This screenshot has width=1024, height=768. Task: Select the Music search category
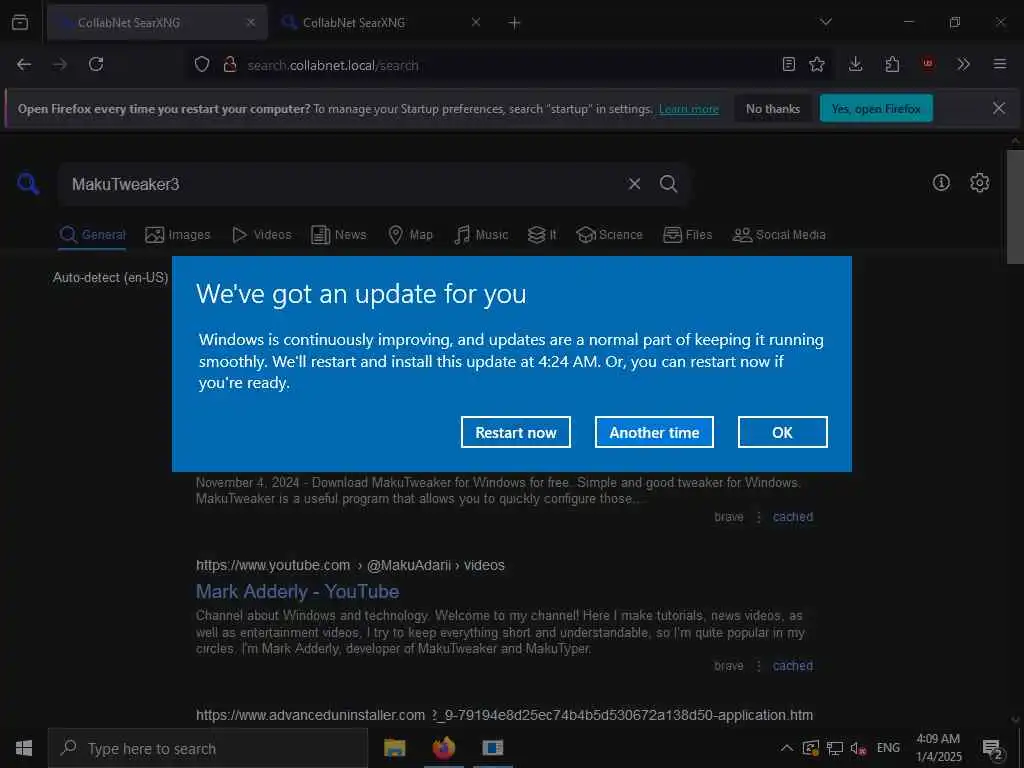click(x=481, y=235)
